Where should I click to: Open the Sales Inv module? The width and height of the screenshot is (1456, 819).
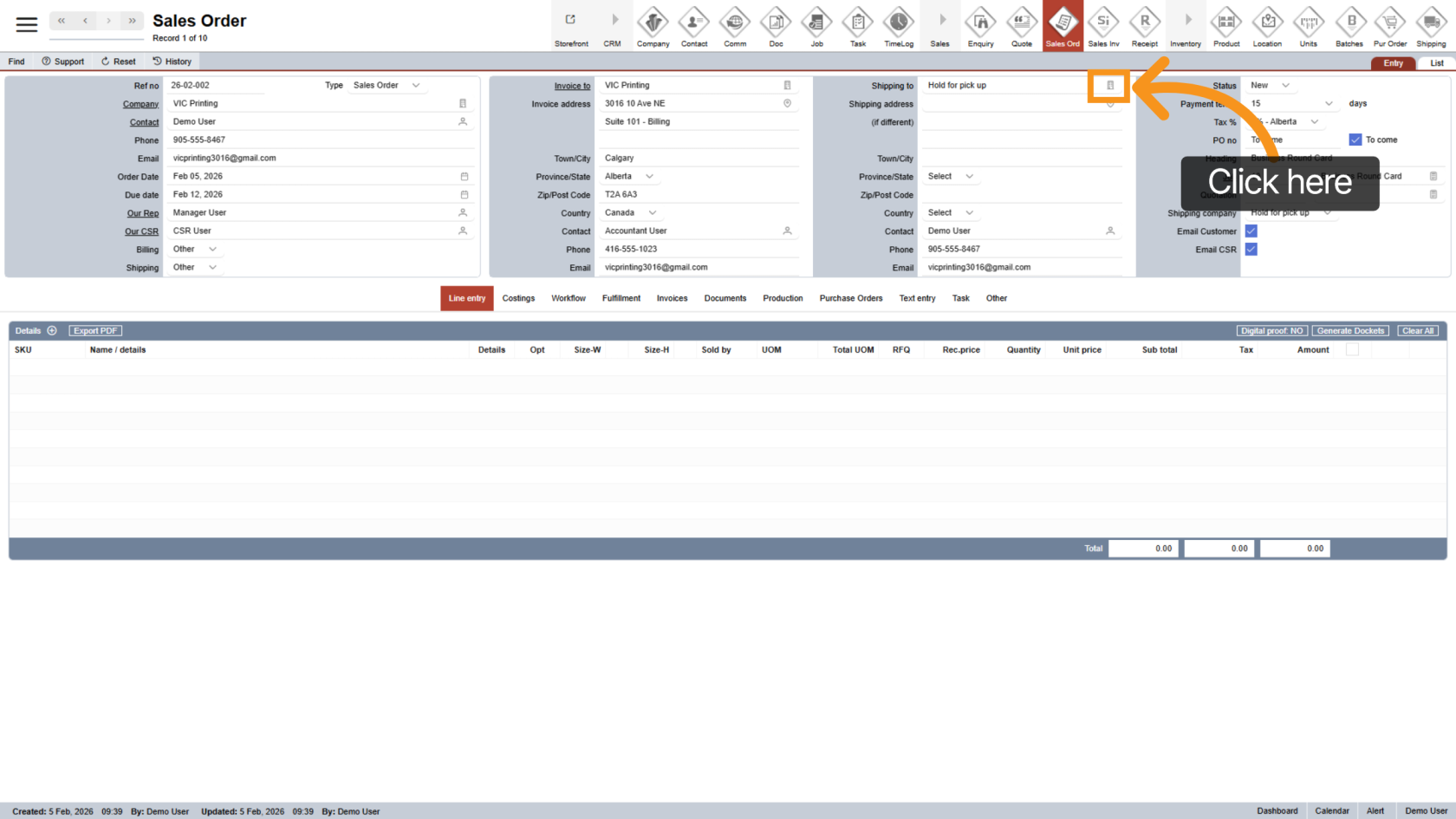pos(1103,27)
